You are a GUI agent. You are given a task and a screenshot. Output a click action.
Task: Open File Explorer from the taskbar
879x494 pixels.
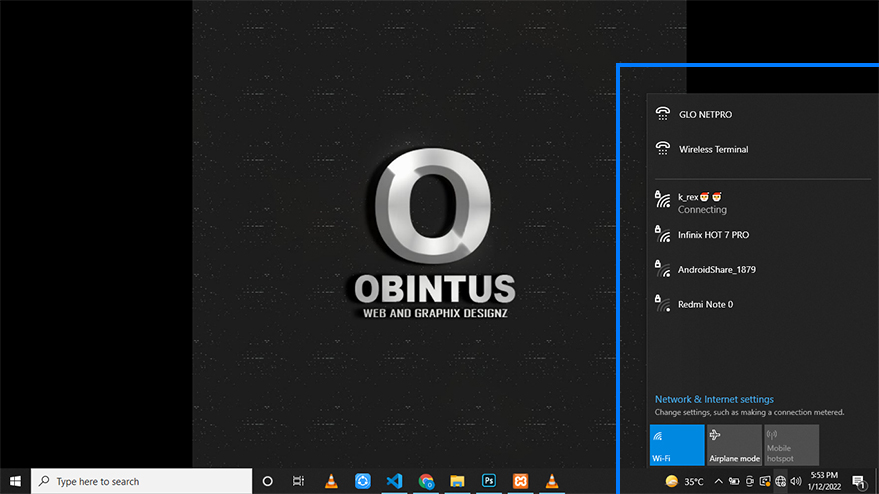click(457, 481)
